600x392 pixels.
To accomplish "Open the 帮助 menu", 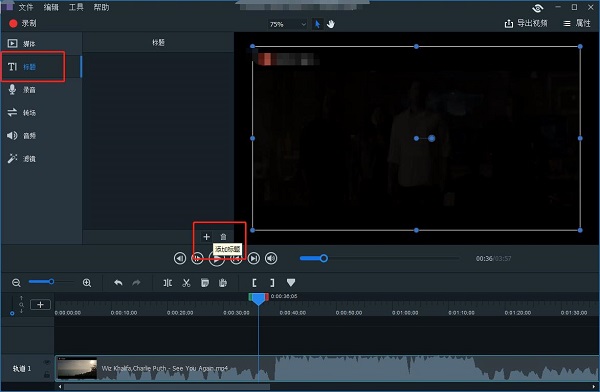I will (x=101, y=7).
